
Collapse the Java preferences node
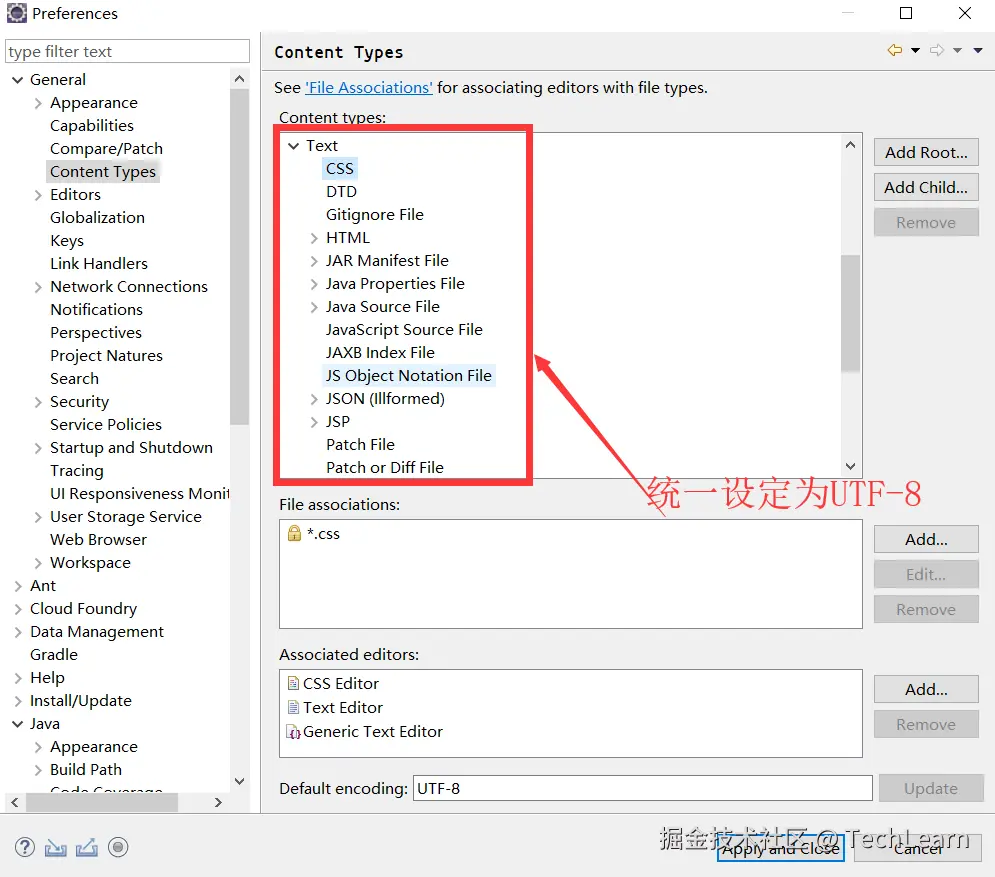click(18, 724)
